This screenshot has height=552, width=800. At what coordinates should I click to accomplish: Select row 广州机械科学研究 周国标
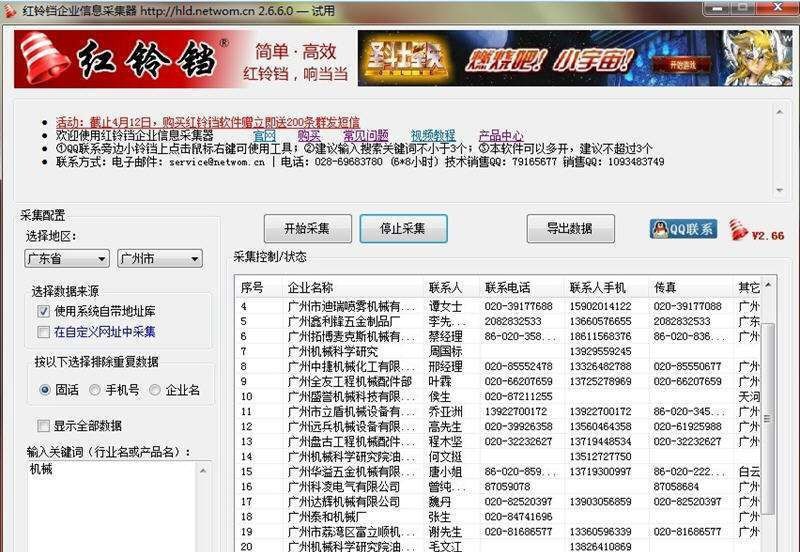pyautogui.click(x=497, y=352)
